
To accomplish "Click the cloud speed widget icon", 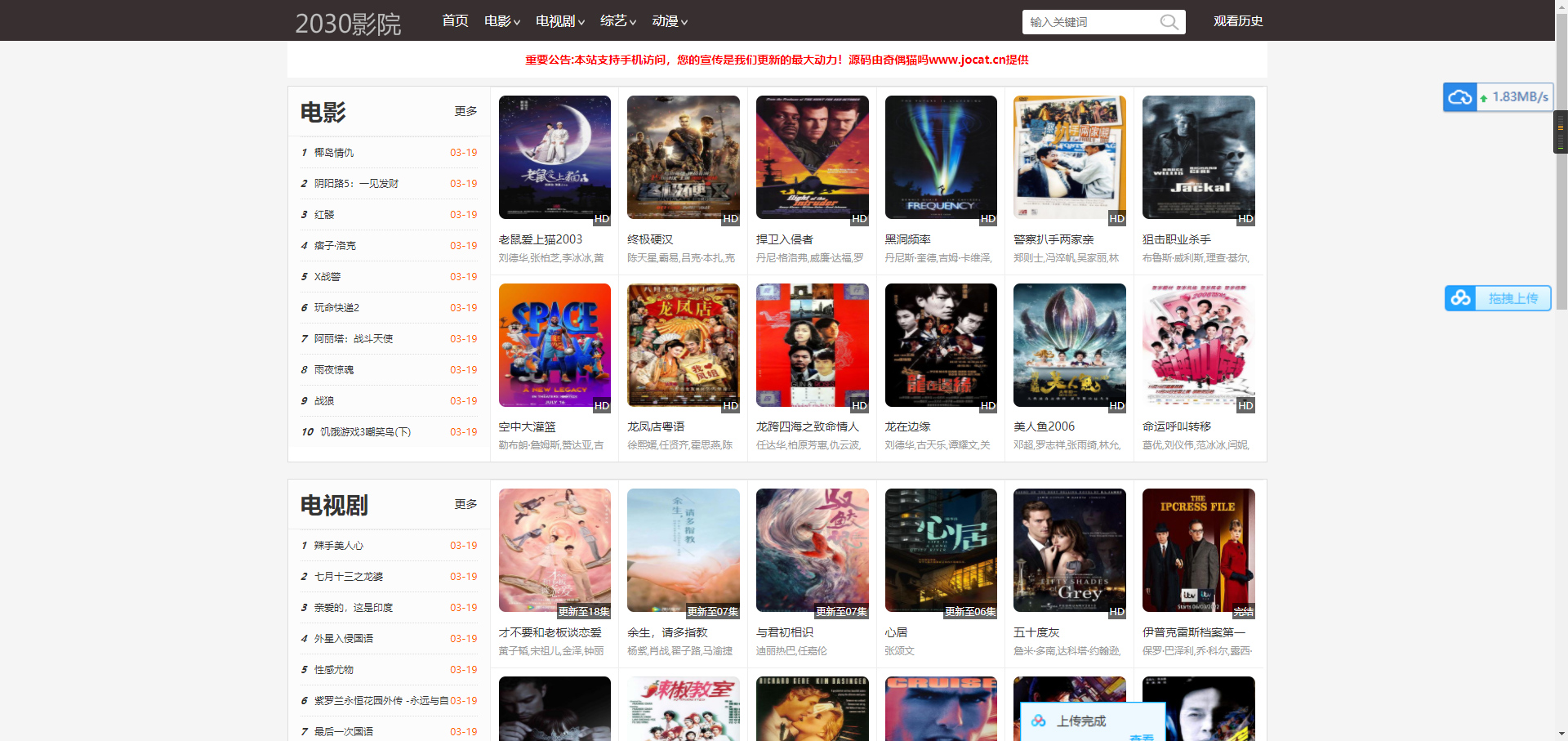I will tap(1459, 97).
